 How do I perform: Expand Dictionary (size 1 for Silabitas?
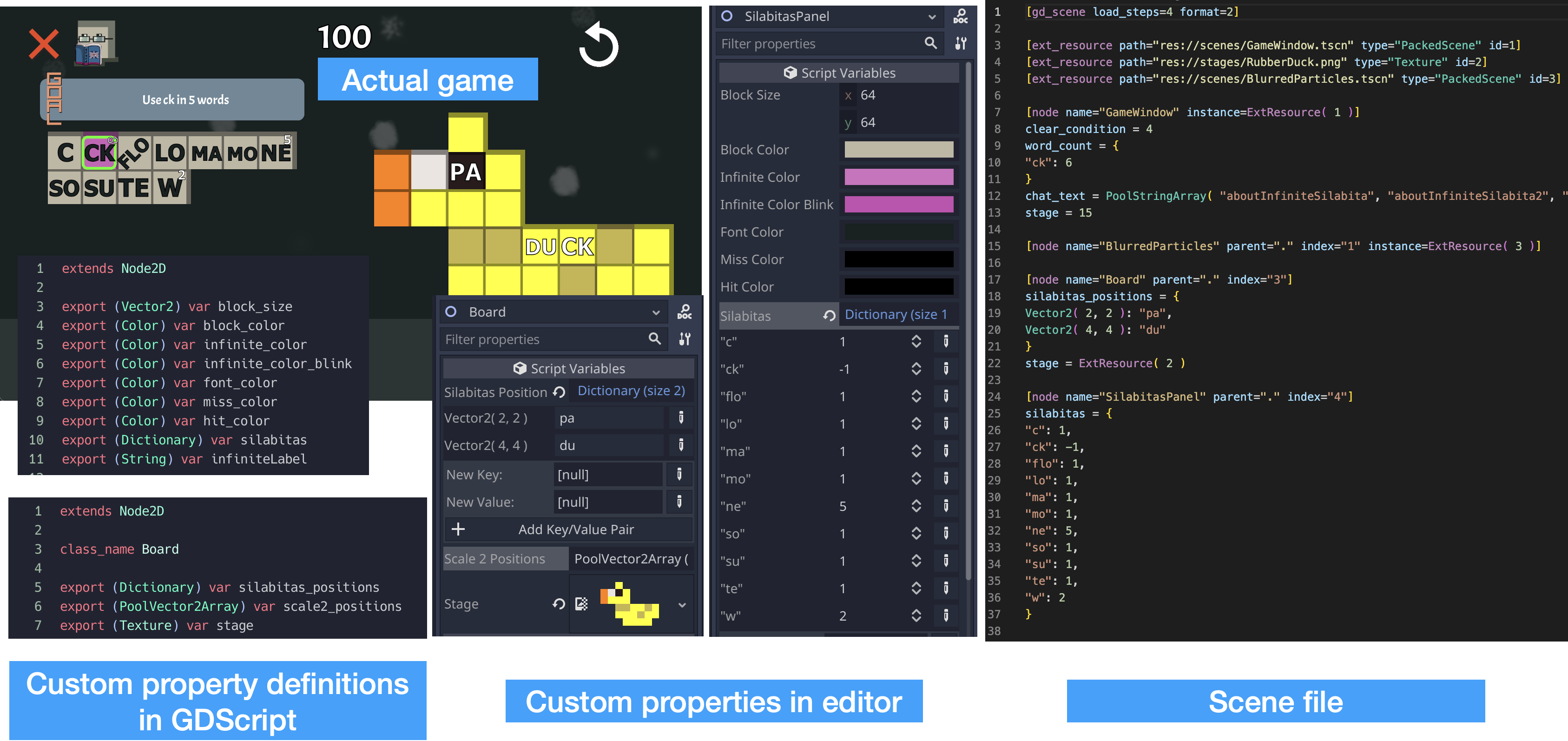point(896,315)
